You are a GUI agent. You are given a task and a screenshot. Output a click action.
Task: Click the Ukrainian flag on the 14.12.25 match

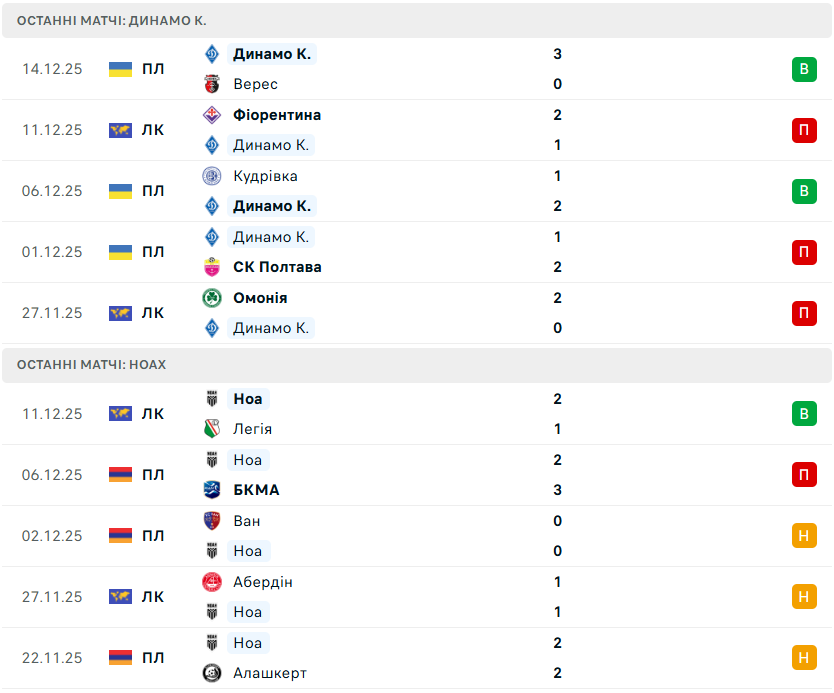coord(120,69)
